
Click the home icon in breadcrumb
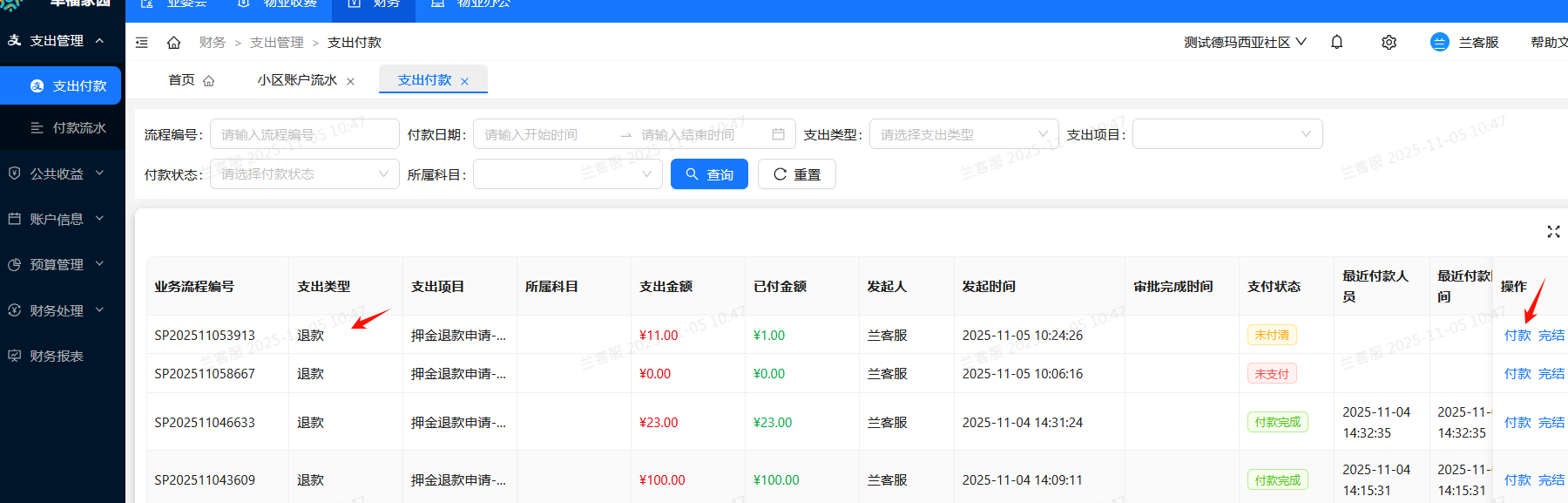[174, 43]
